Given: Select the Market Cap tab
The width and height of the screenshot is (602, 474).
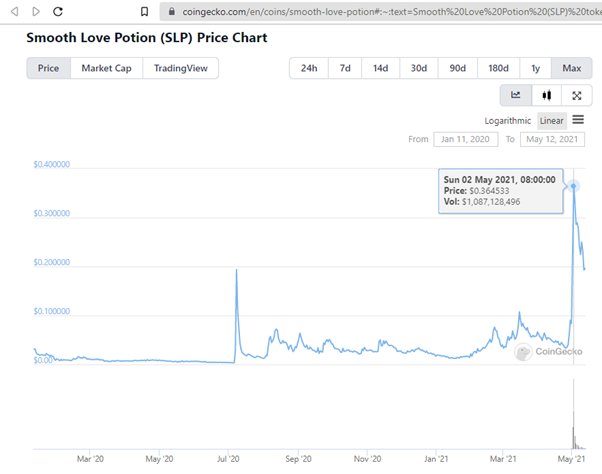Looking at the screenshot, I should pyautogui.click(x=106, y=68).
